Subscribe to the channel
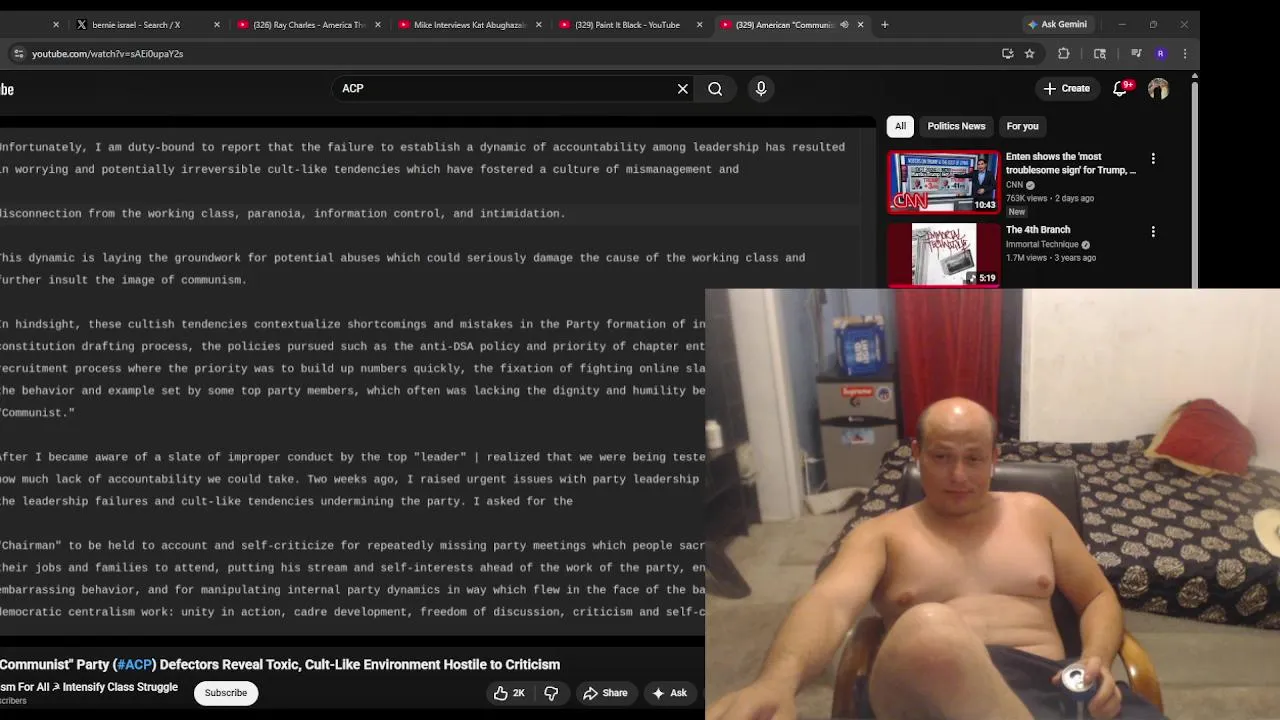This screenshot has width=1280, height=720. [x=226, y=693]
